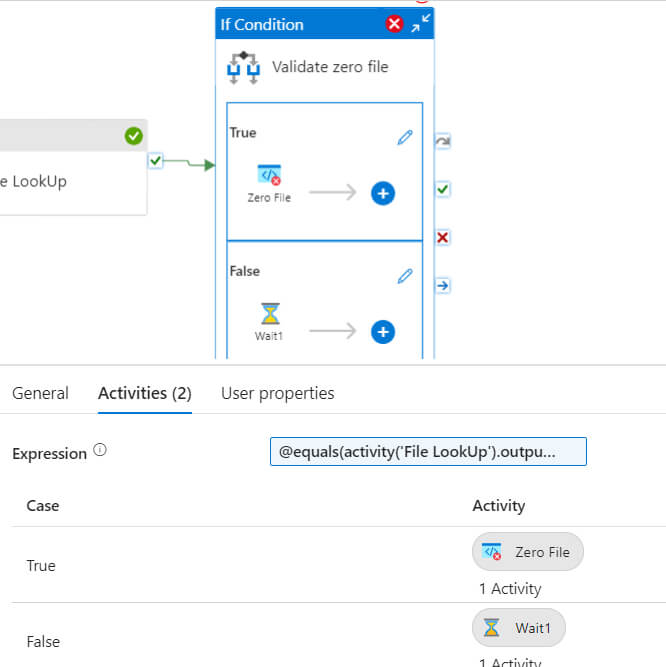Click the on-success green check output connector

coord(443,189)
